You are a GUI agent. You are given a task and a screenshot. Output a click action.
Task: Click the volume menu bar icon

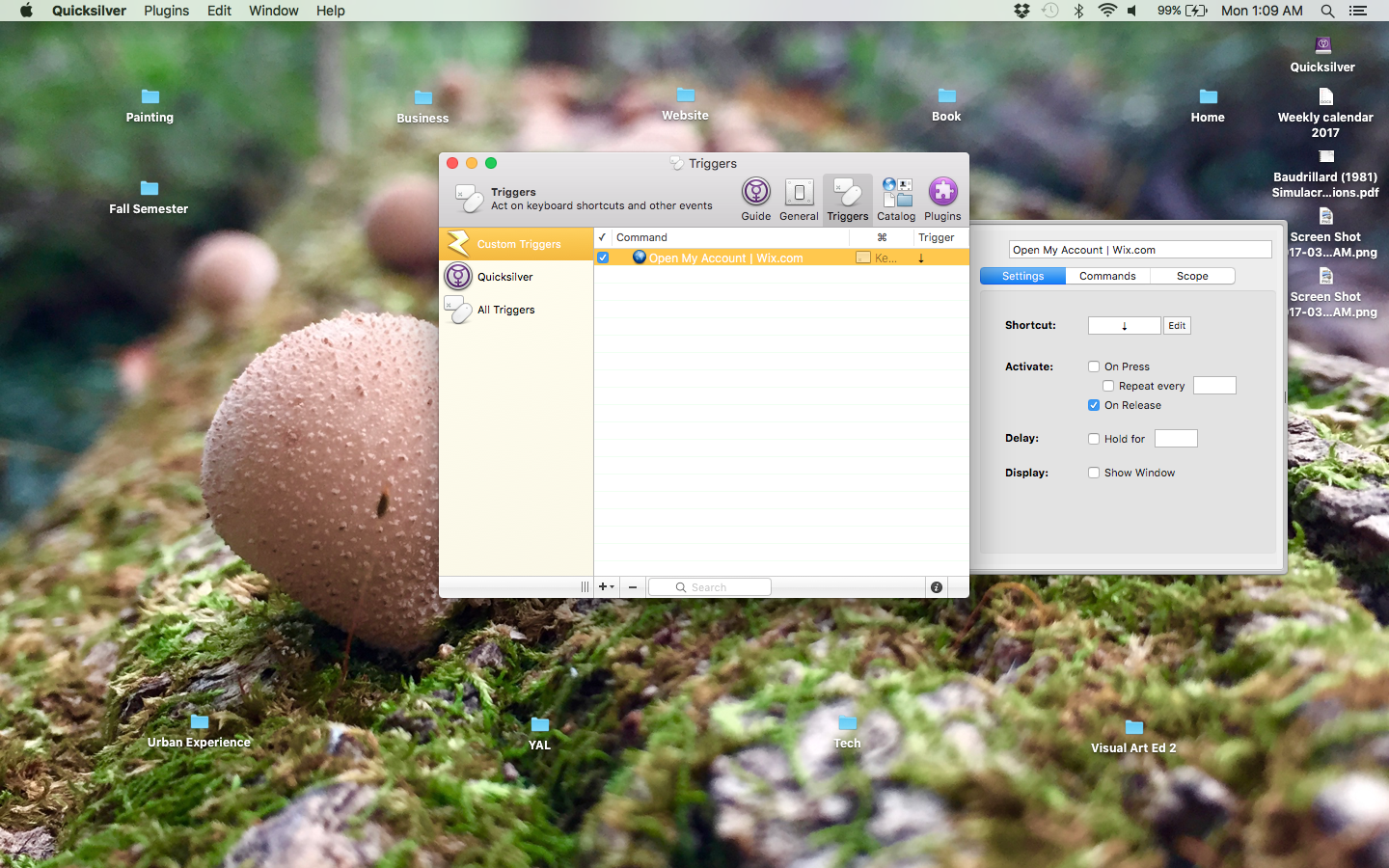pyautogui.click(x=1133, y=11)
